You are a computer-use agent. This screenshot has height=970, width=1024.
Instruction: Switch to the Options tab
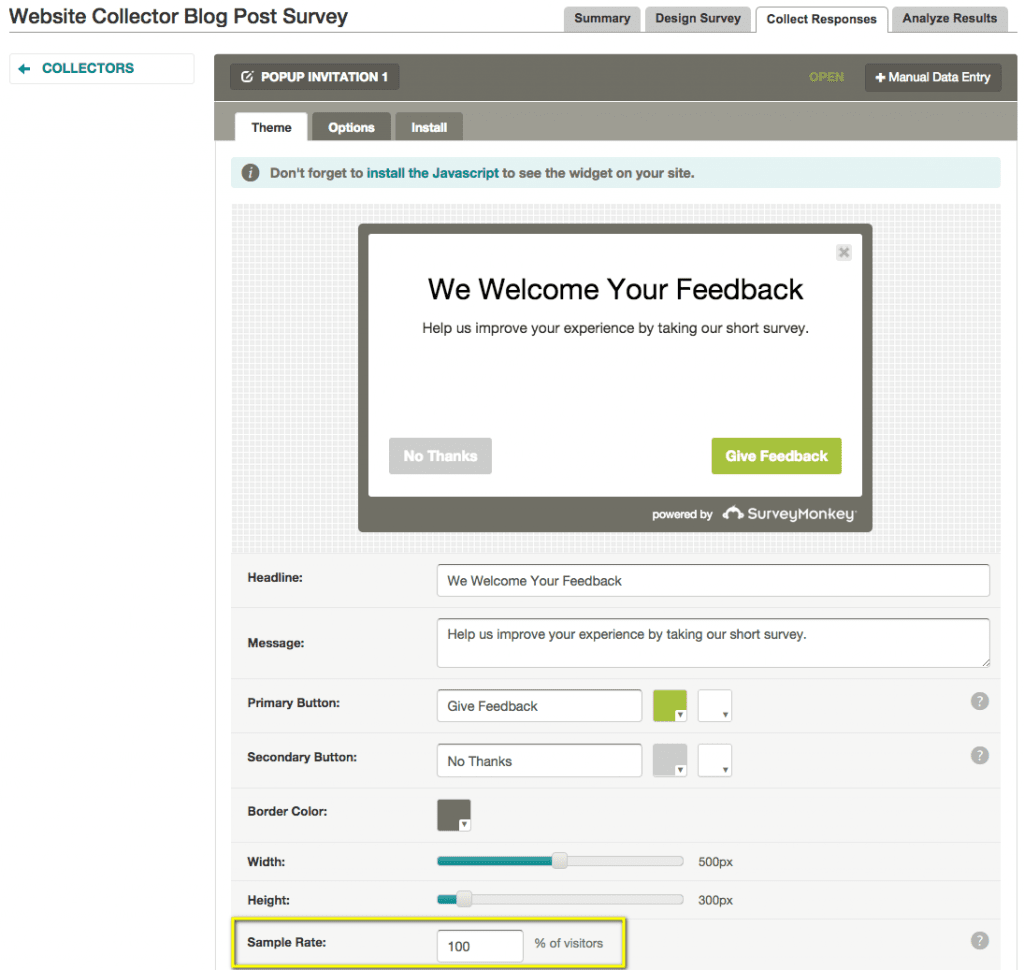pos(350,126)
